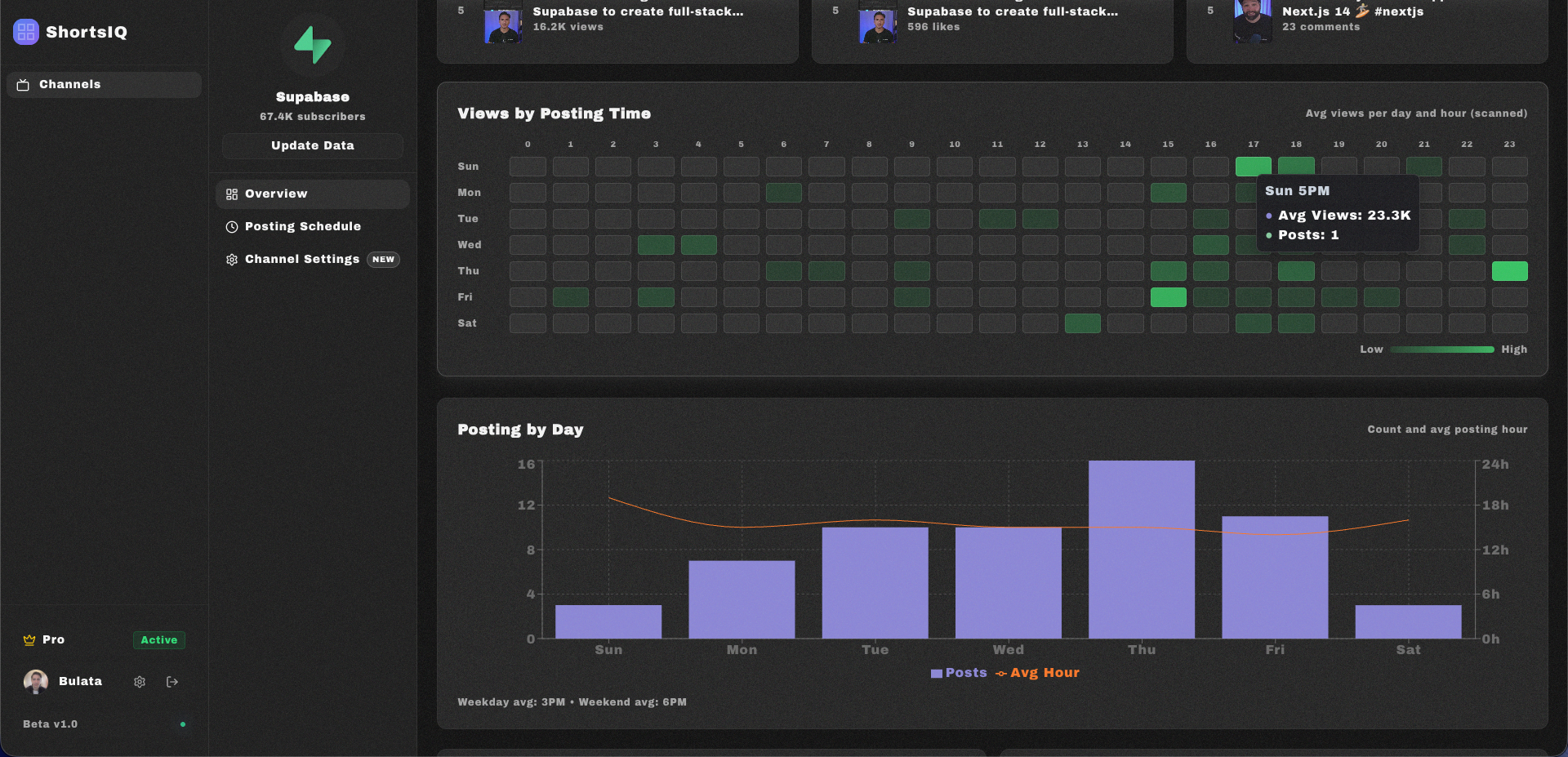Click the Wed bar in Posting by Day
Viewport: 1568px width, 757px height.
pos(1008,583)
